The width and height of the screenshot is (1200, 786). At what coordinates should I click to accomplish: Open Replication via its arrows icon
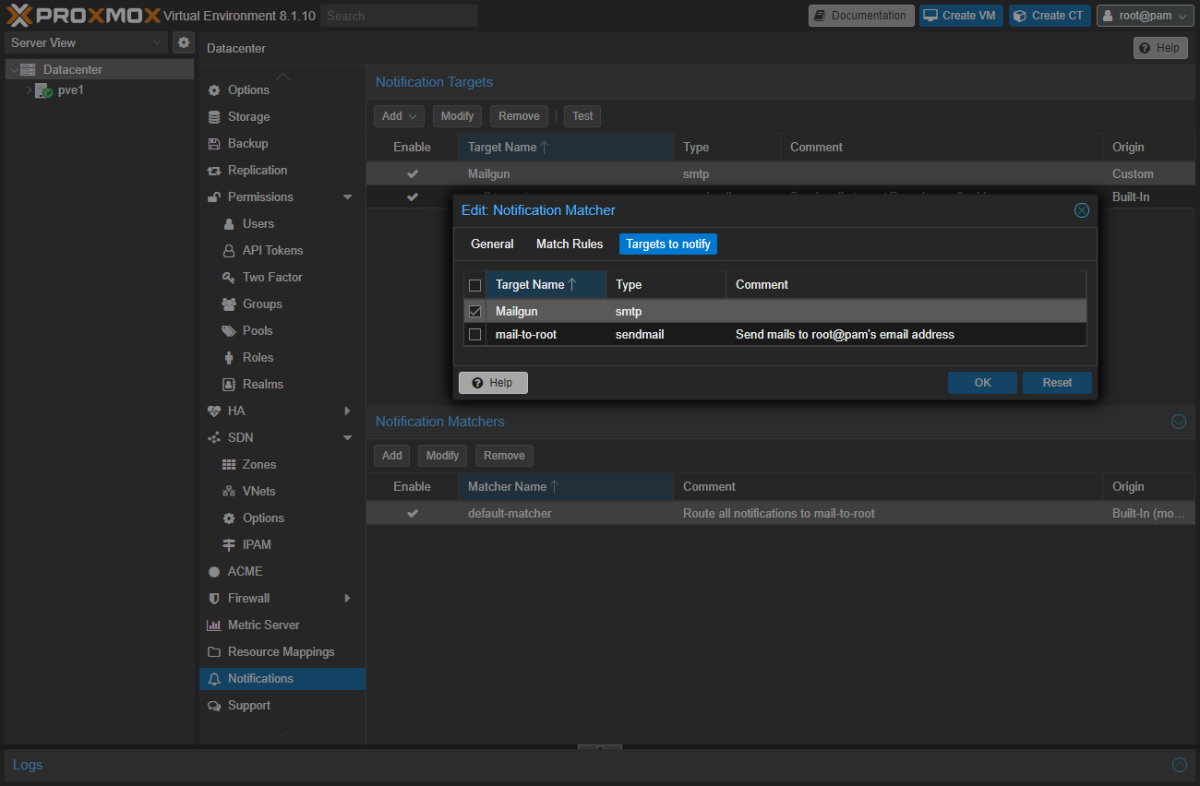[214, 171]
